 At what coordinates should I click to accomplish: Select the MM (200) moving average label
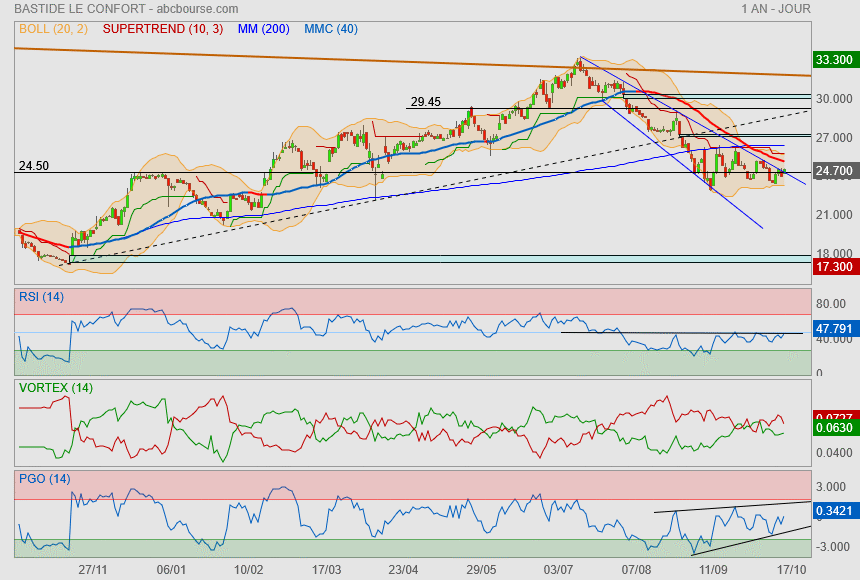(267, 29)
